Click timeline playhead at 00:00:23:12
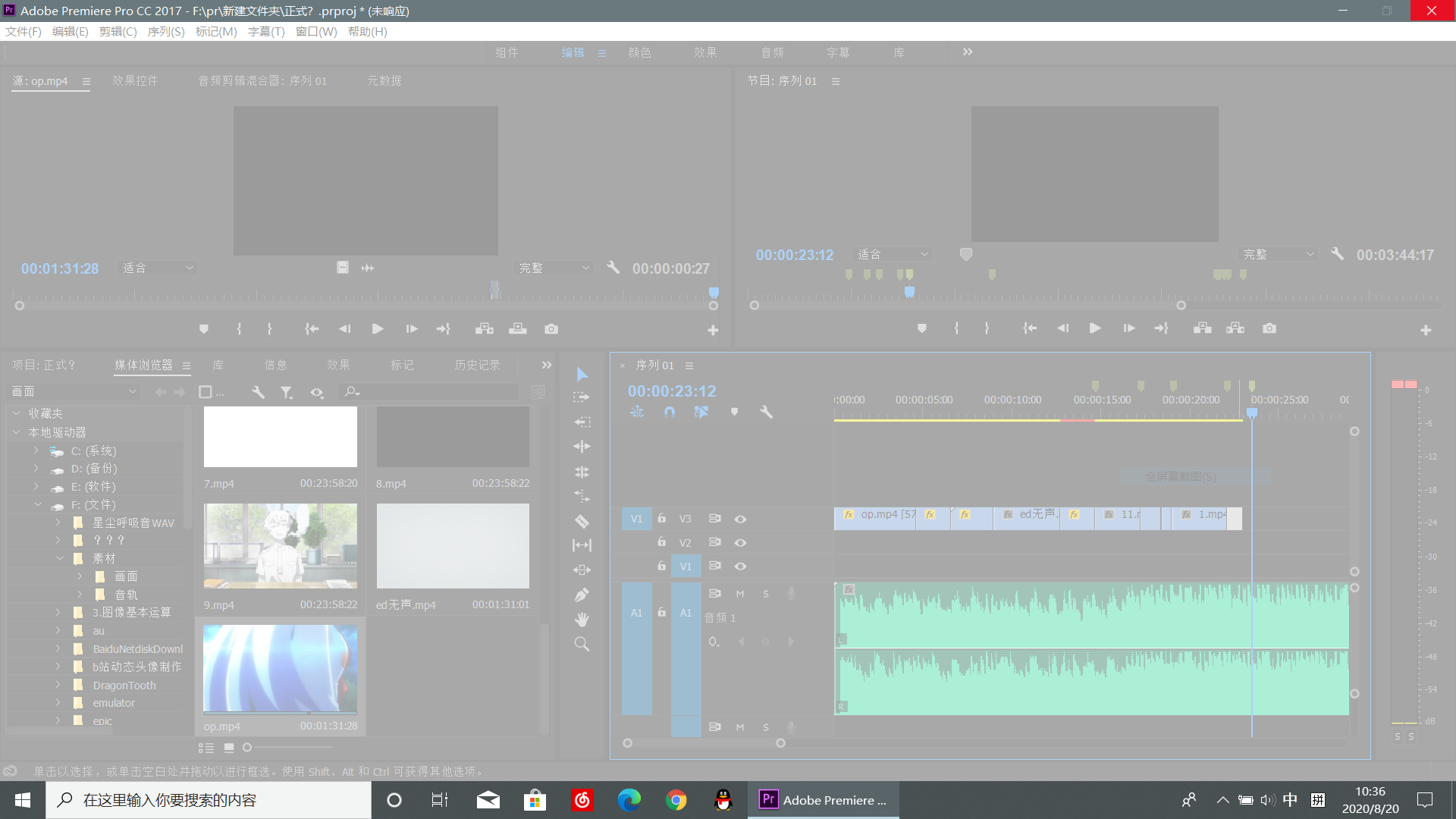The width and height of the screenshot is (1456, 819). tap(1252, 413)
